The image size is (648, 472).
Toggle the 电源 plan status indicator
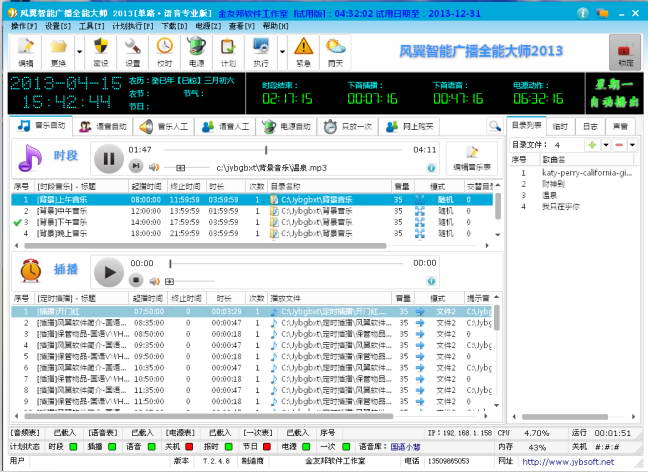[x=306, y=446]
